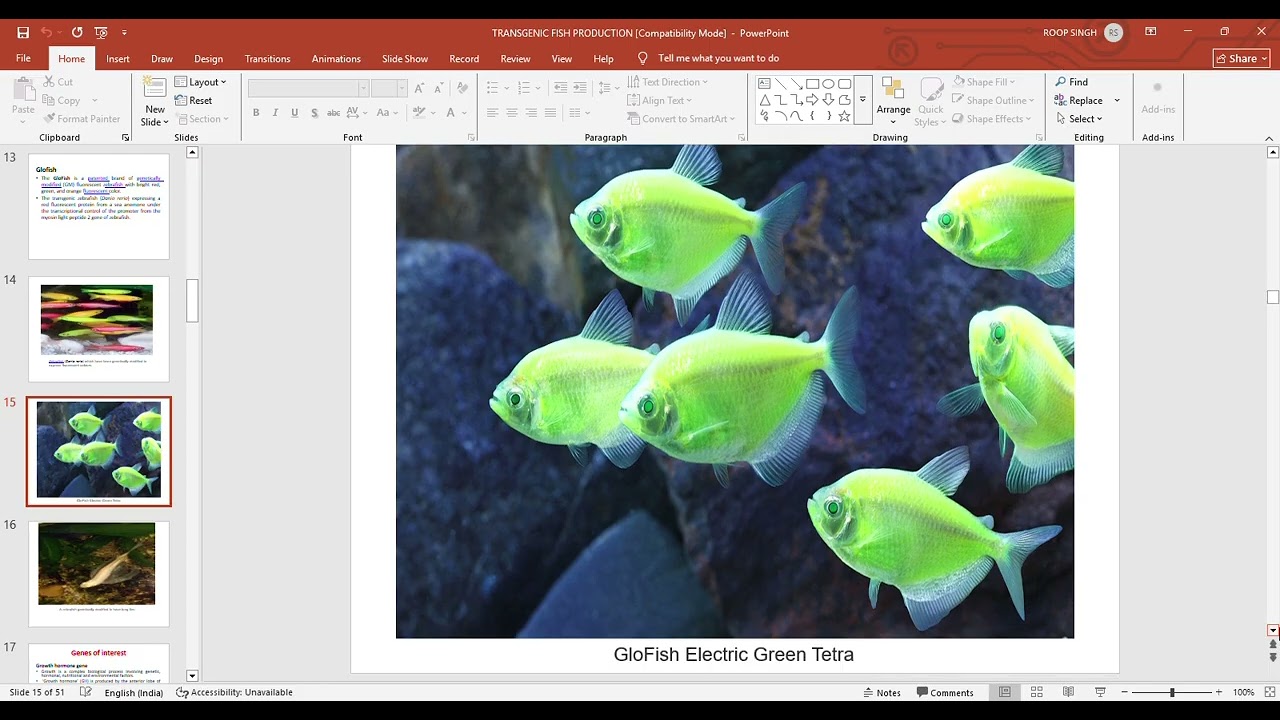
Task: Open the Layout dropdown
Action: pos(200,82)
